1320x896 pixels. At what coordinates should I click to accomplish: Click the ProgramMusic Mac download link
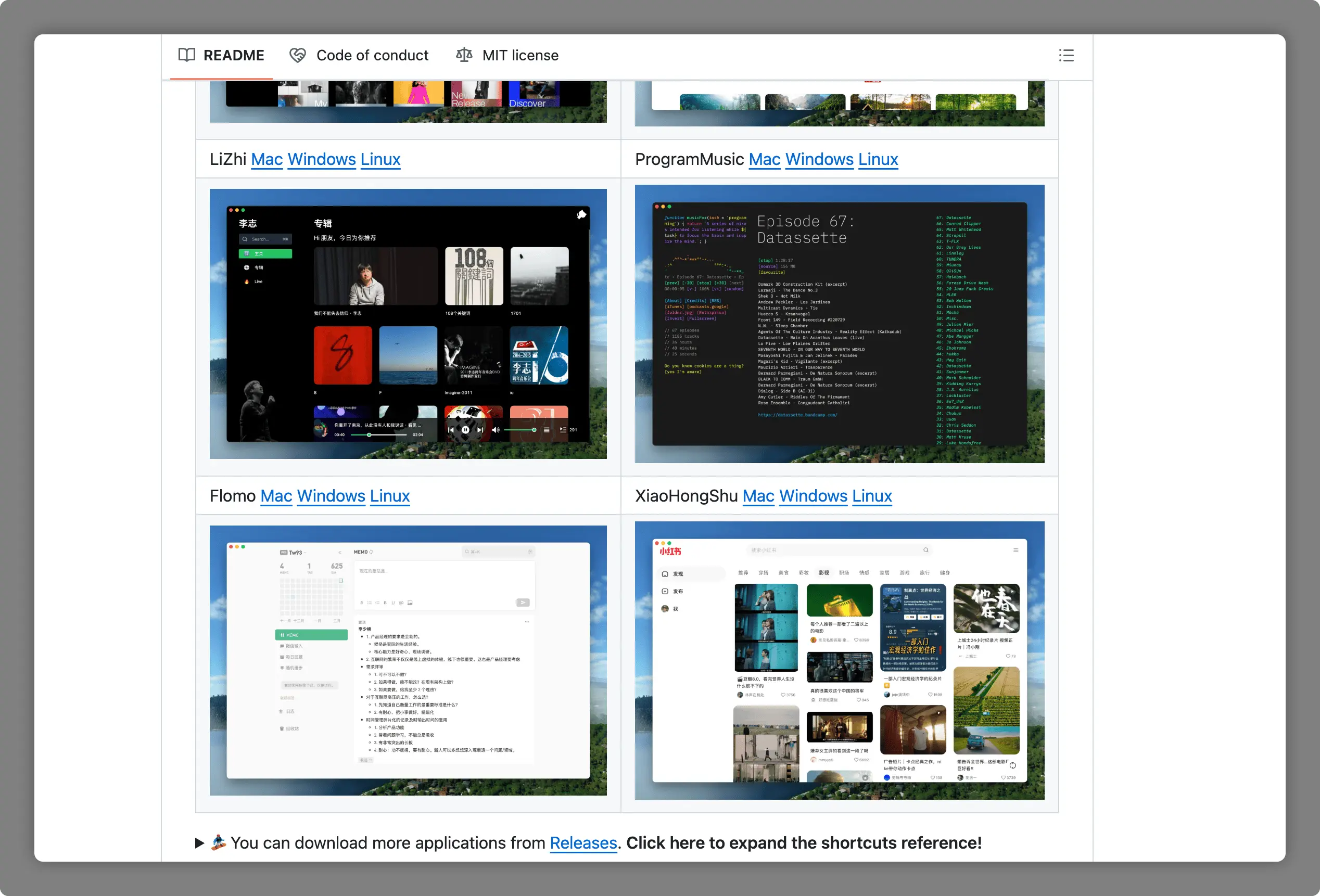coord(765,160)
